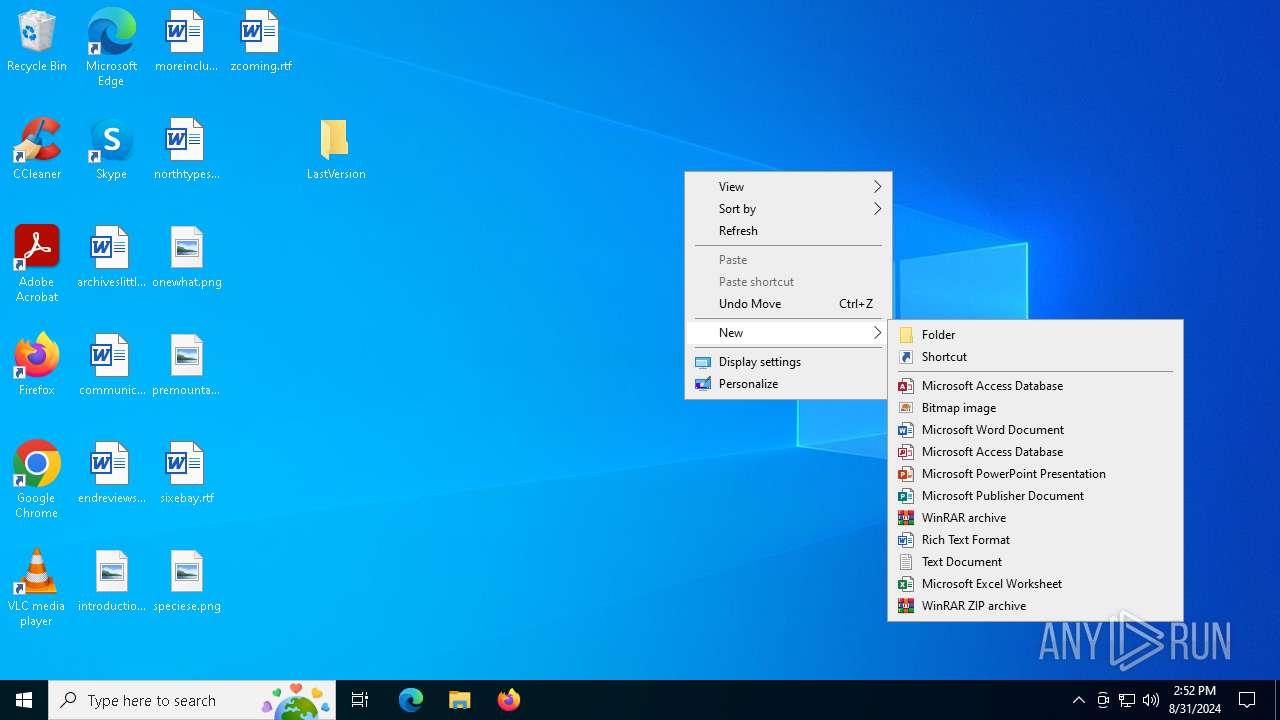This screenshot has width=1280, height=720.
Task: Open the network tray icon
Action: (x=1127, y=700)
